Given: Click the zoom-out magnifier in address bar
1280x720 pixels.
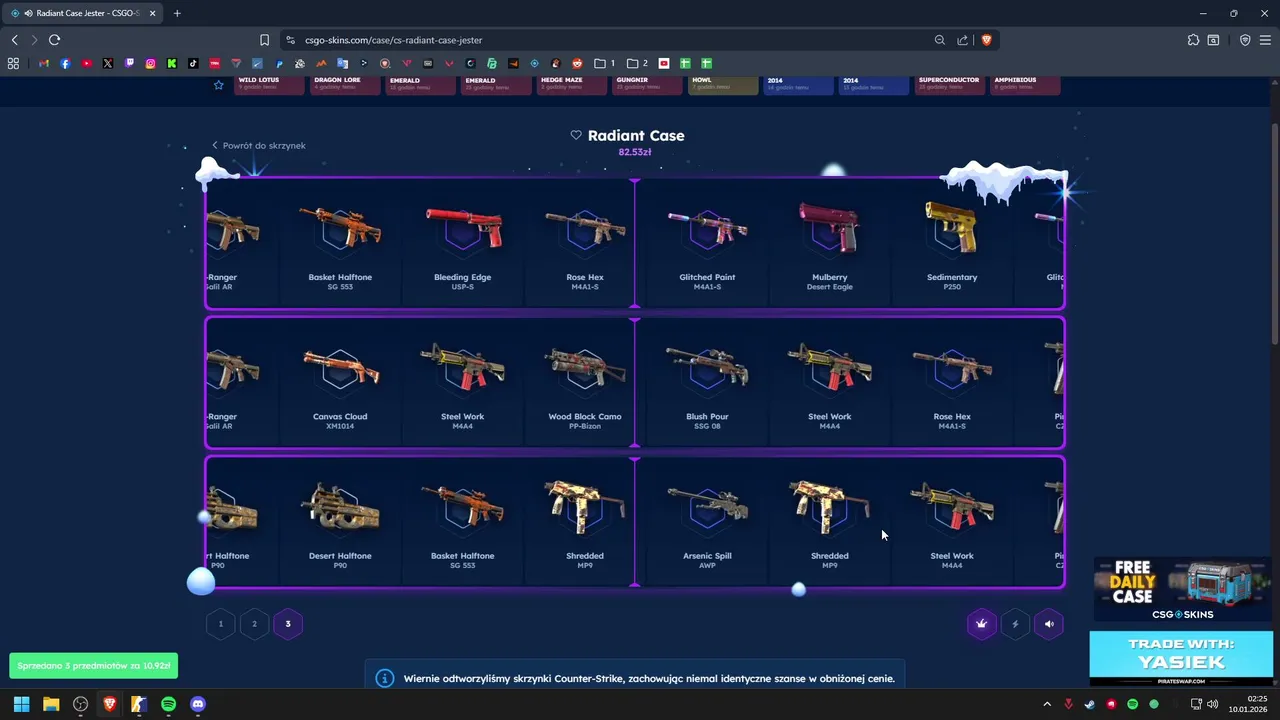Looking at the screenshot, I should pos(939,40).
